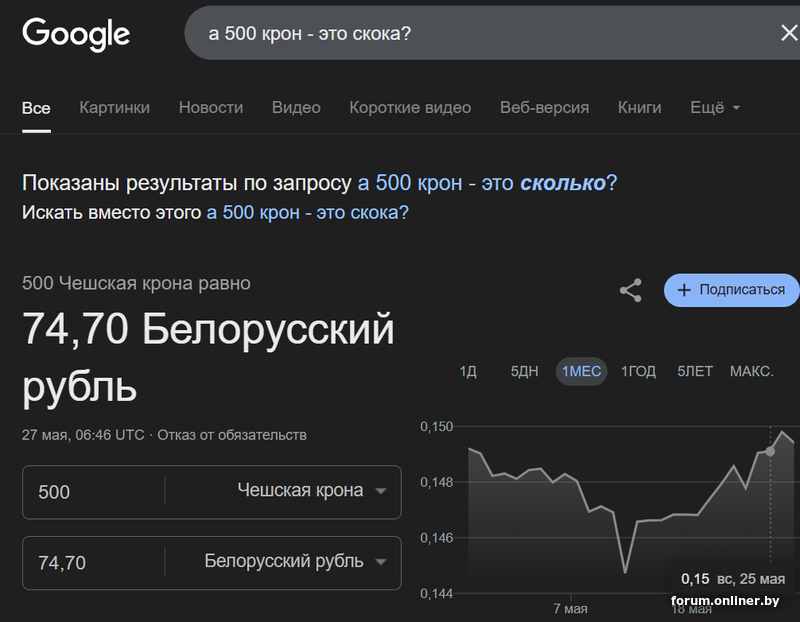The width and height of the screenshot is (800, 622).
Task: Open the Картинки tab
Action: pyautogui.click(x=115, y=108)
